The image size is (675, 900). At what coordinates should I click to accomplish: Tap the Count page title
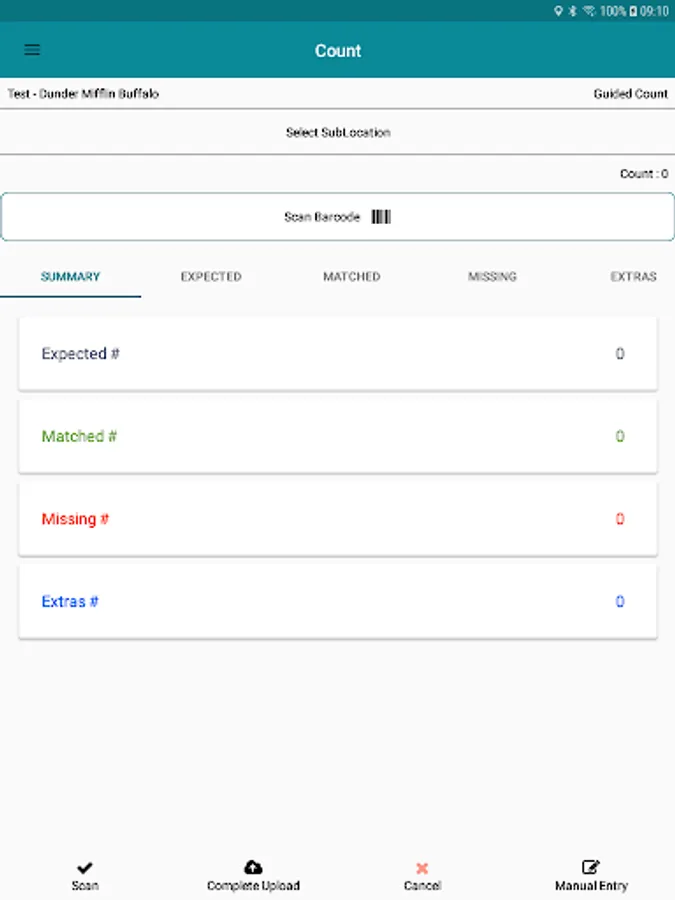(x=338, y=51)
